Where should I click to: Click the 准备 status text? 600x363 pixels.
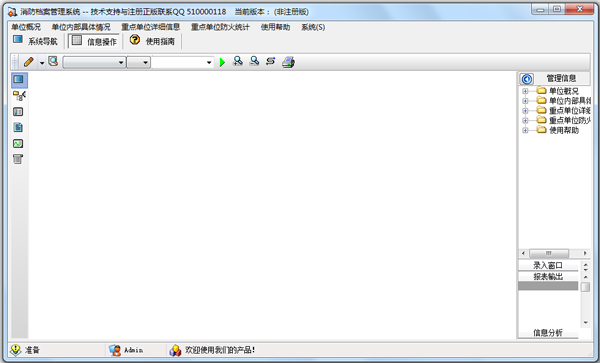point(33,350)
